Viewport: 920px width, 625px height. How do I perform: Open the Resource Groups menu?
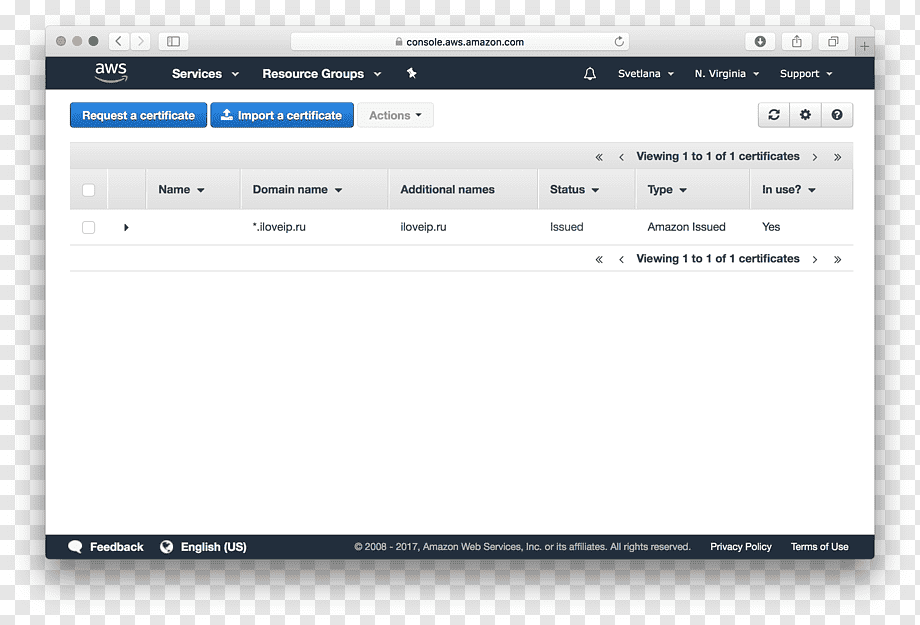(322, 74)
